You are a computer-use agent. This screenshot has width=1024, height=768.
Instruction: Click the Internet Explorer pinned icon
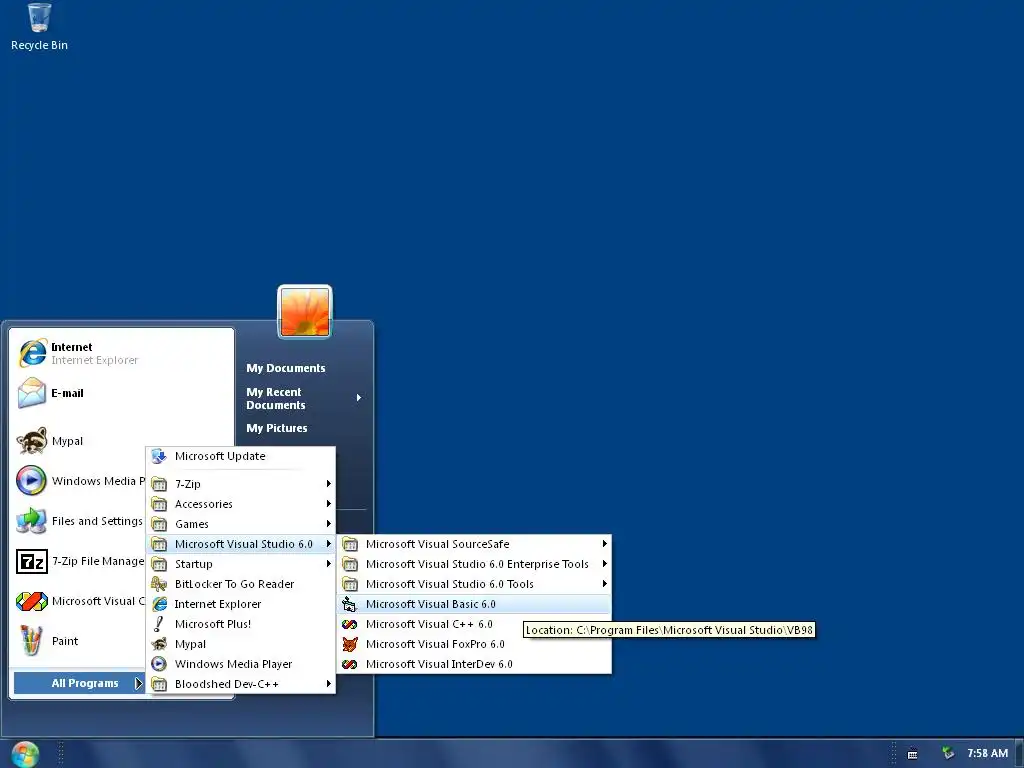(x=32, y=353)
